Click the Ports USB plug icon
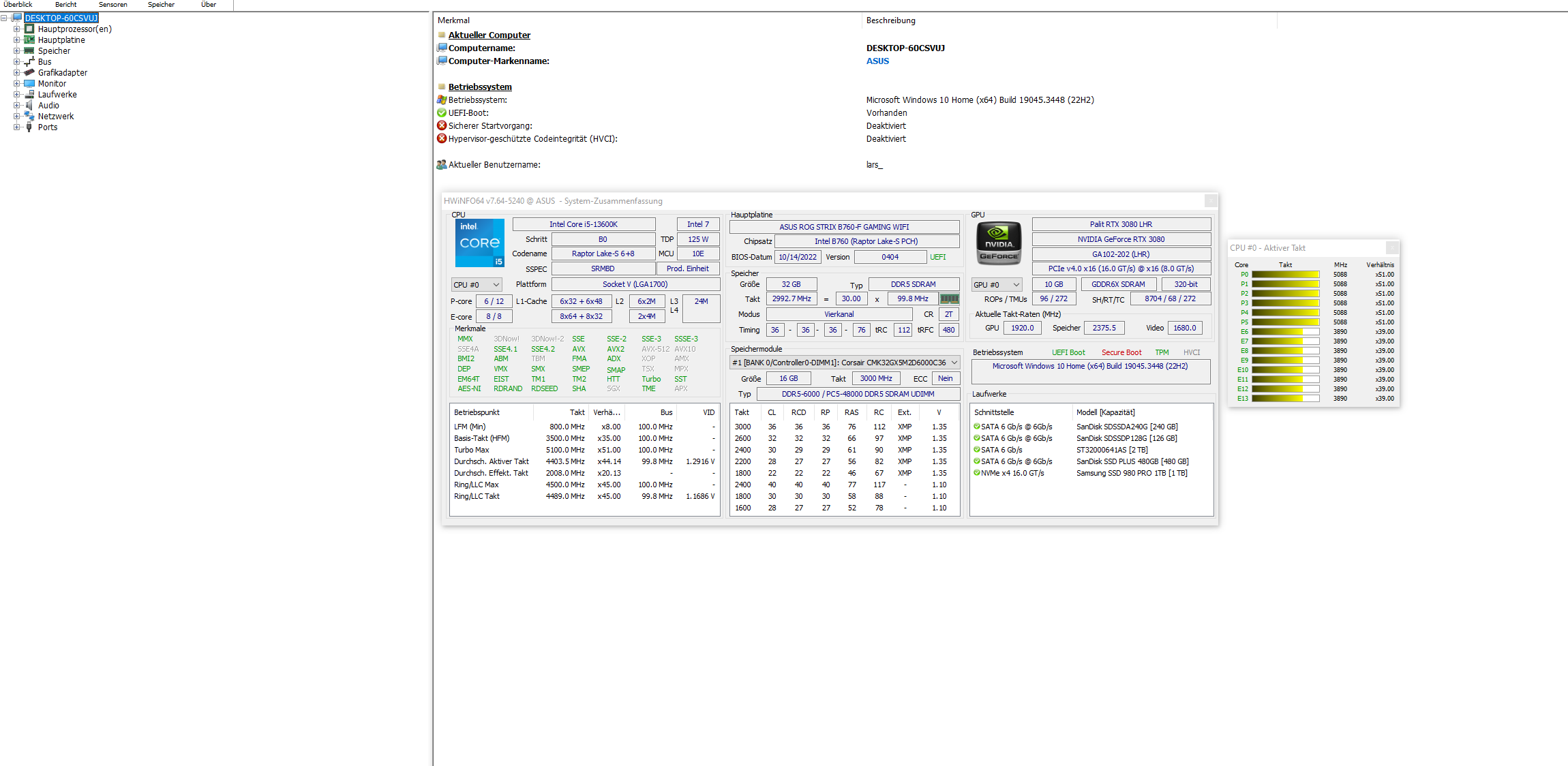 (x=29, y=127)
